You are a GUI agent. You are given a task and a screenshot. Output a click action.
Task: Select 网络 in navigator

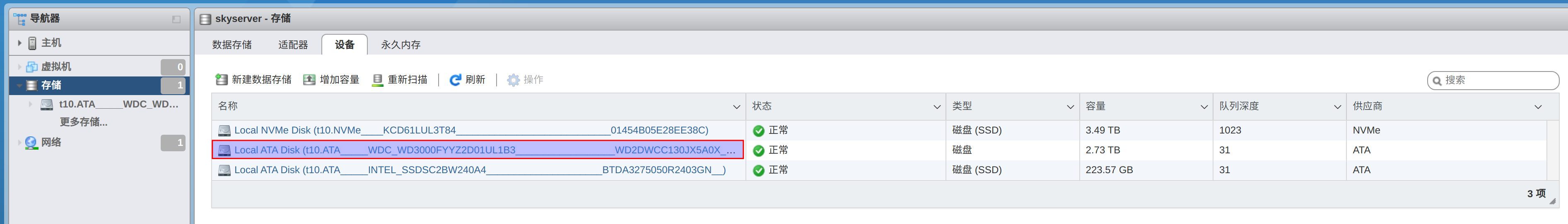pyautogui.click(x=51, y=143)
